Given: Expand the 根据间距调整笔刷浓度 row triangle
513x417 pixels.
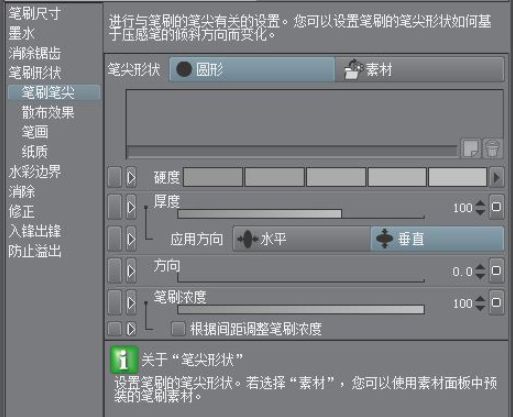Looking at the screenshot, I should (131, 329).
